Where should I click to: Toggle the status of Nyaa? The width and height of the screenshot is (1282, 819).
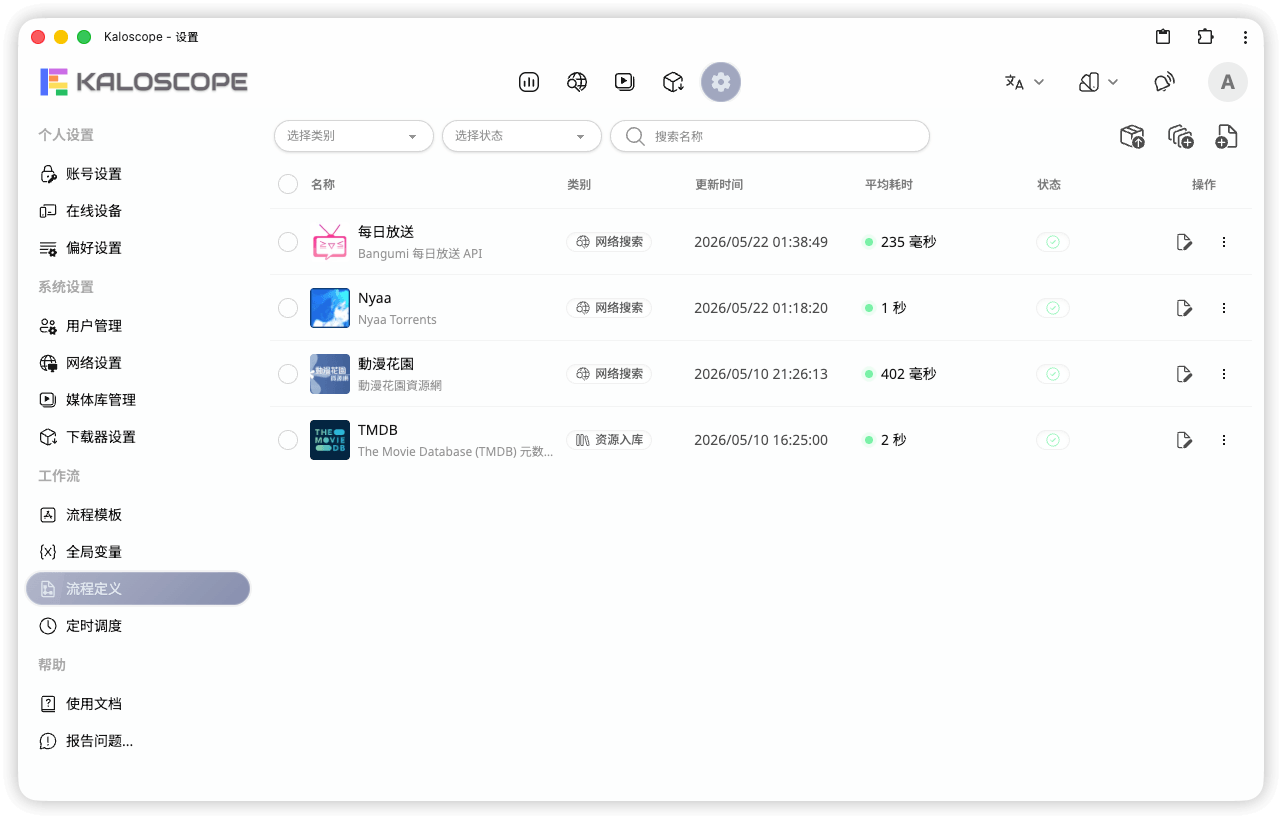click(1053, 308)
